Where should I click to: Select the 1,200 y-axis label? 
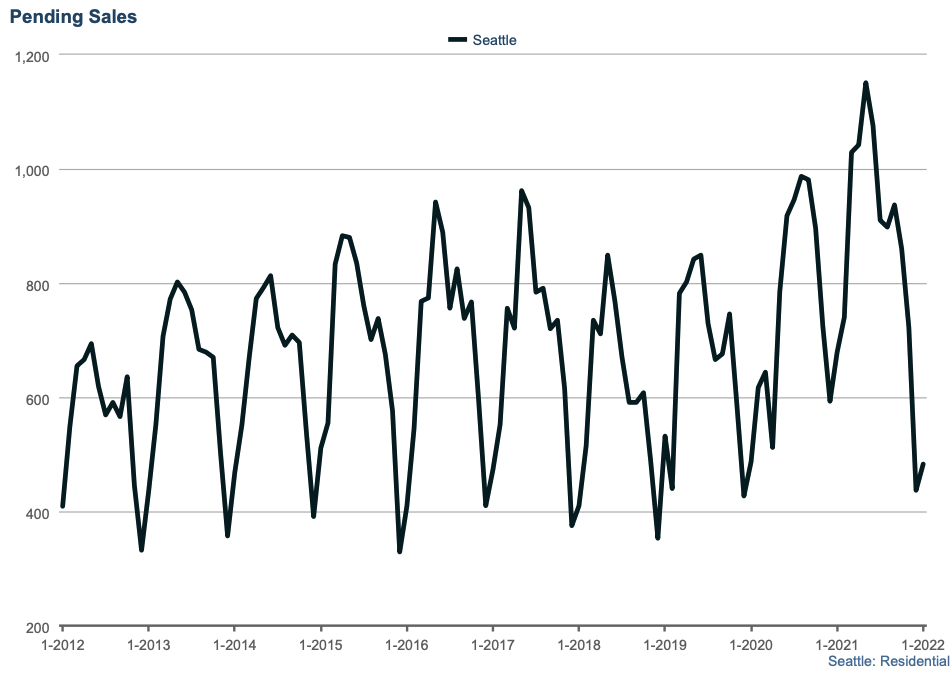pyautogui.click(x=32, y=55)
